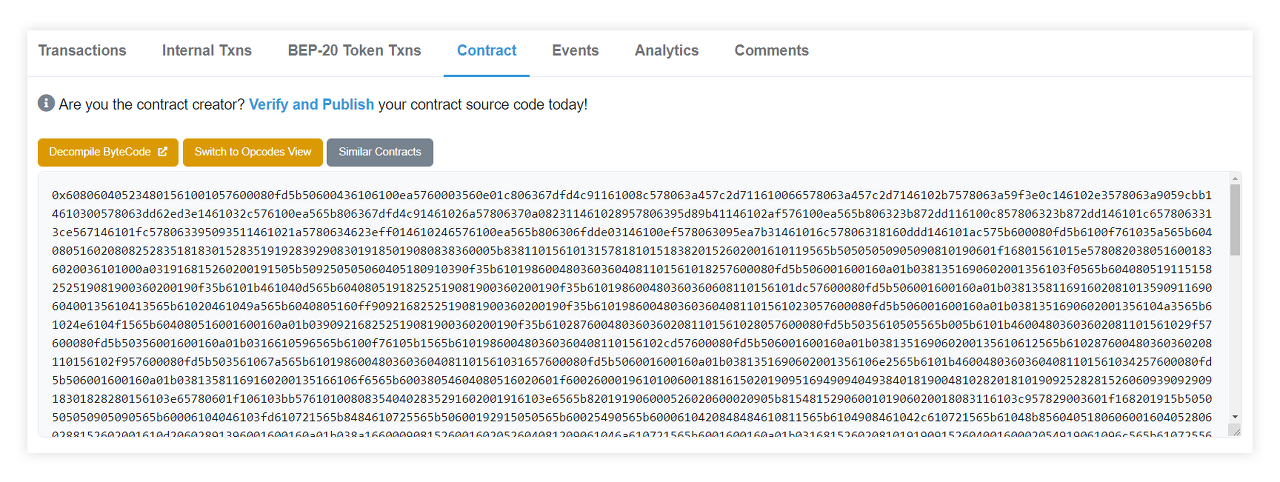Go to the Analytics tab
The width and height of the screenshot is (1280, 482).
click(x=666, y=51)
